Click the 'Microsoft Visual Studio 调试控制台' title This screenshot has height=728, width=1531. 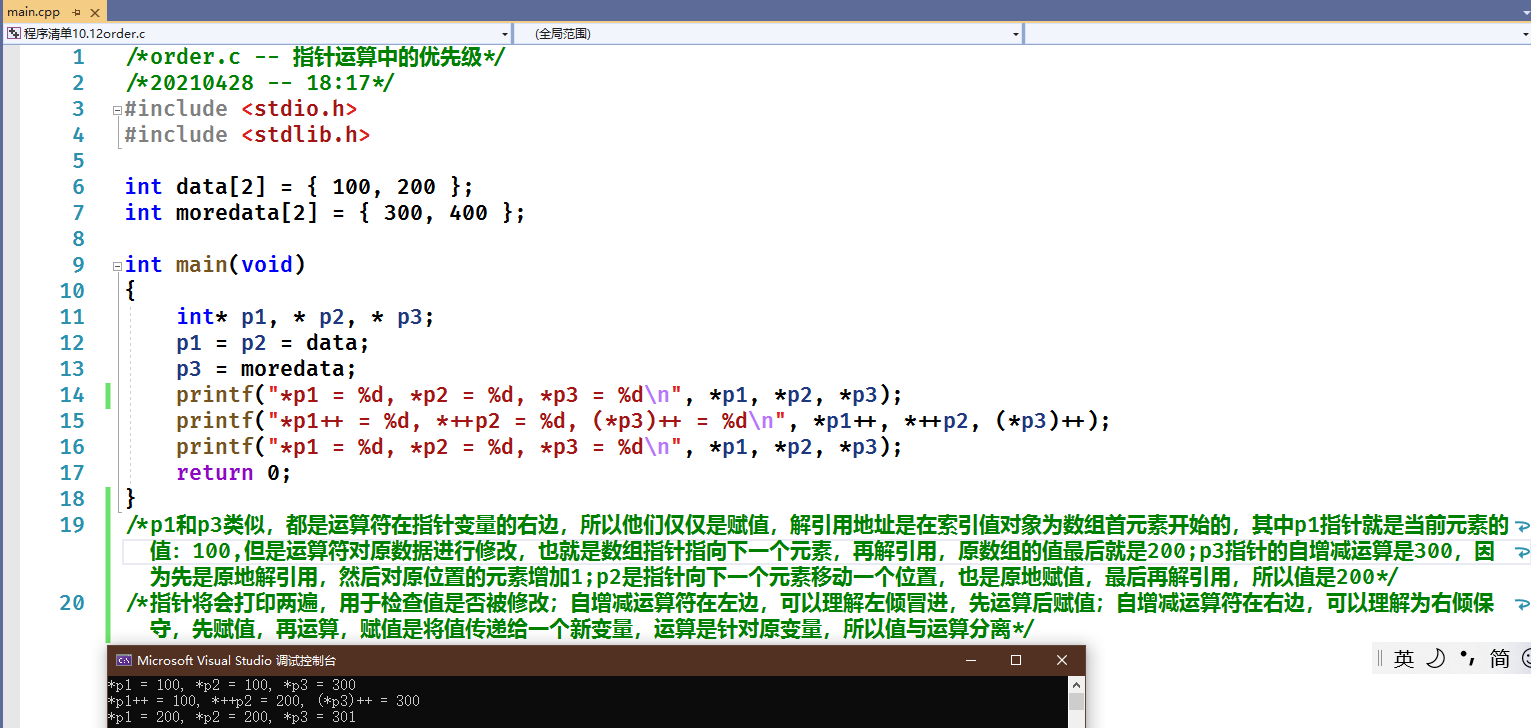click(236, 660)
